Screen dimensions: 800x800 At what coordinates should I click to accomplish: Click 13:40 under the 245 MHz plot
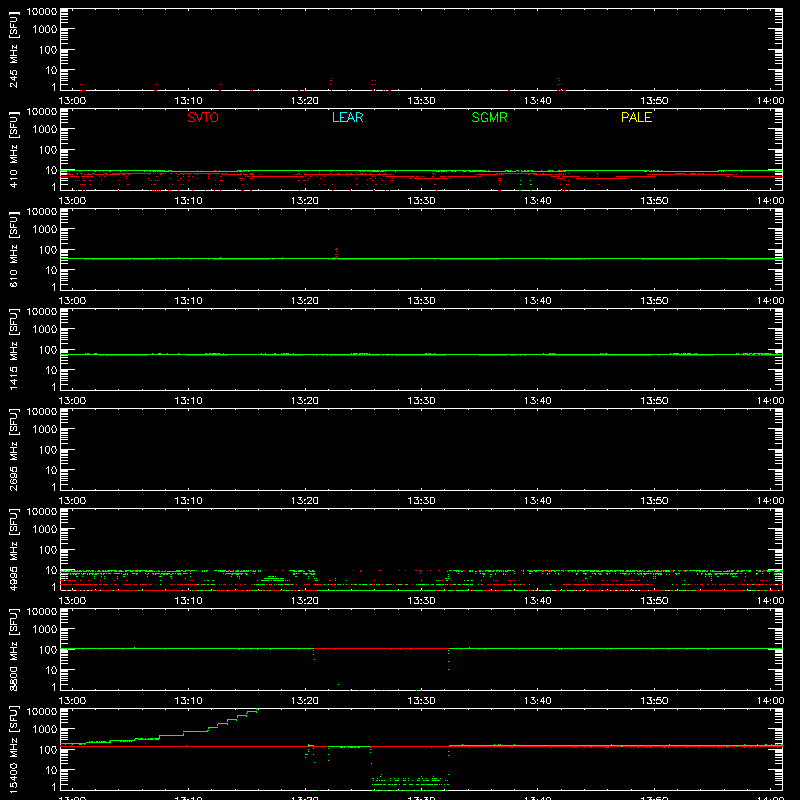click(537, 101)
